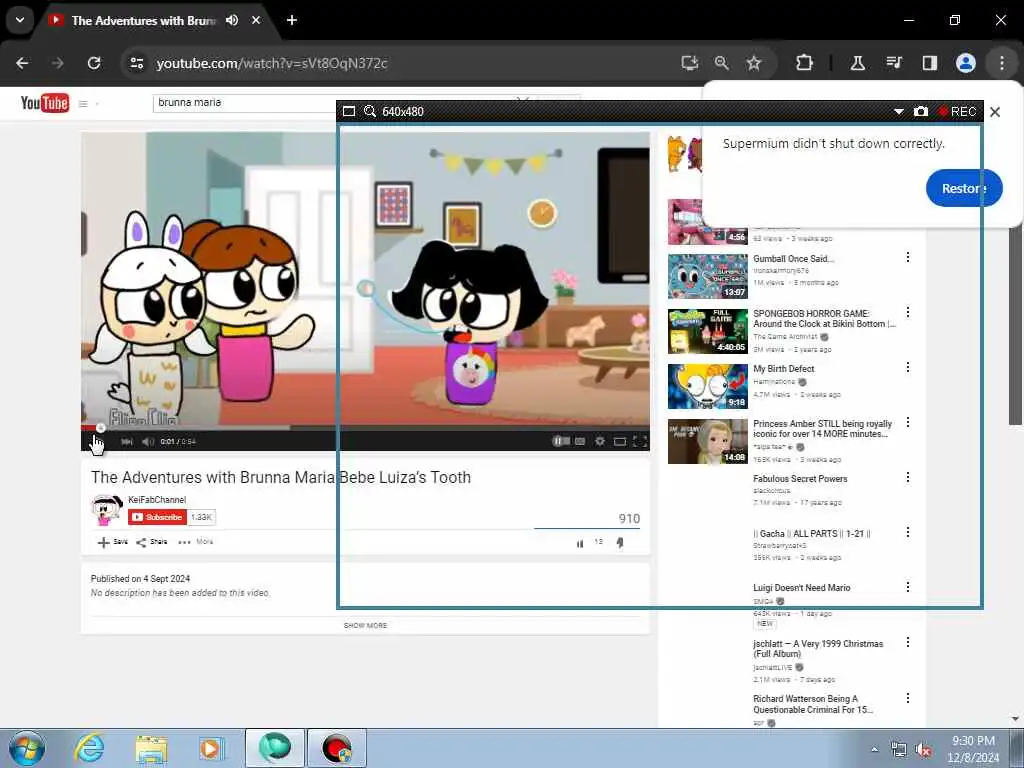1024x768 pixels.
Task: Launch Internet Explorer from the taskbar
Action: click(x=89, y=748)
